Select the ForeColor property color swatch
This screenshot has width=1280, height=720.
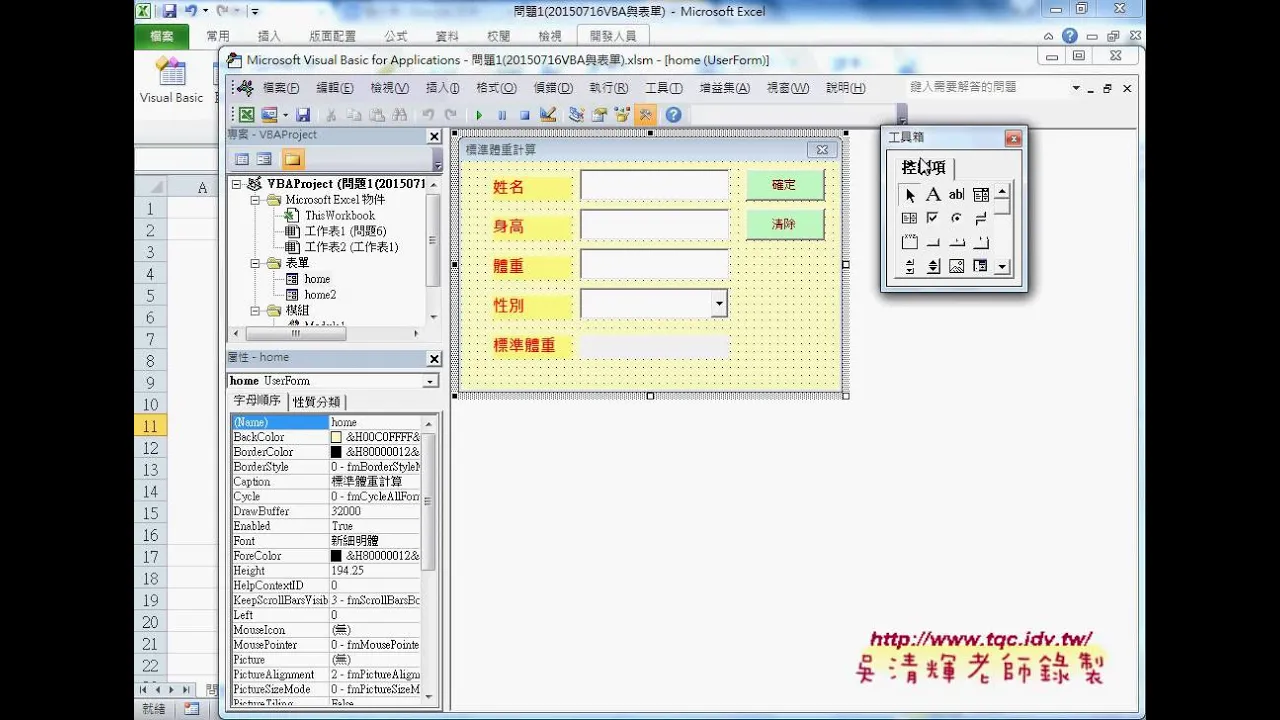[x=336, y=556]
